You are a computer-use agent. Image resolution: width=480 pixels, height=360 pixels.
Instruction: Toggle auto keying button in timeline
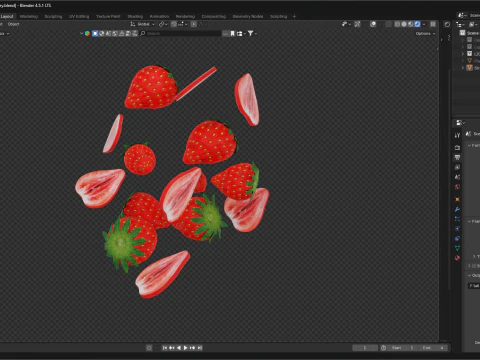(x=149, y=348)
